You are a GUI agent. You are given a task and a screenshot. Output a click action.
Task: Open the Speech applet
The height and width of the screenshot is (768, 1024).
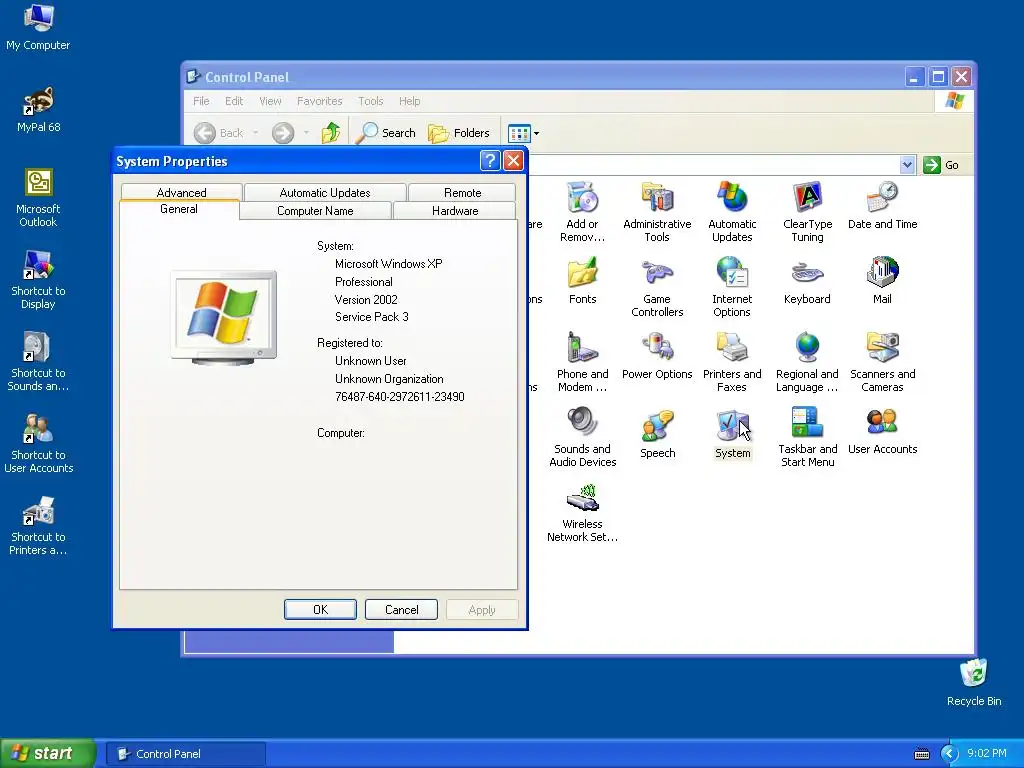(657, 434)
